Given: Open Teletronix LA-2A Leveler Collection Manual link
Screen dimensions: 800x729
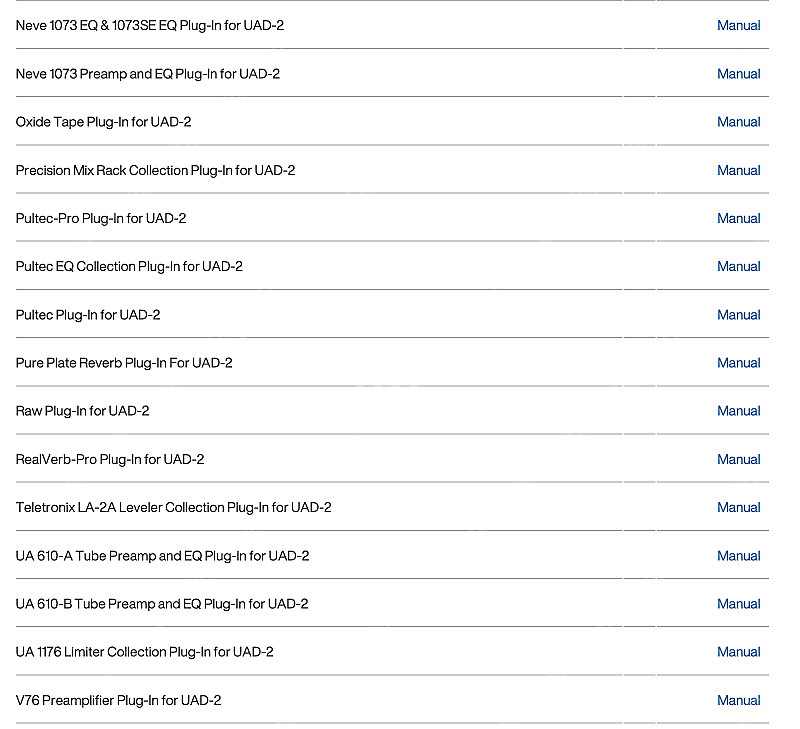Looking at the screenshot, I should 738,507.
